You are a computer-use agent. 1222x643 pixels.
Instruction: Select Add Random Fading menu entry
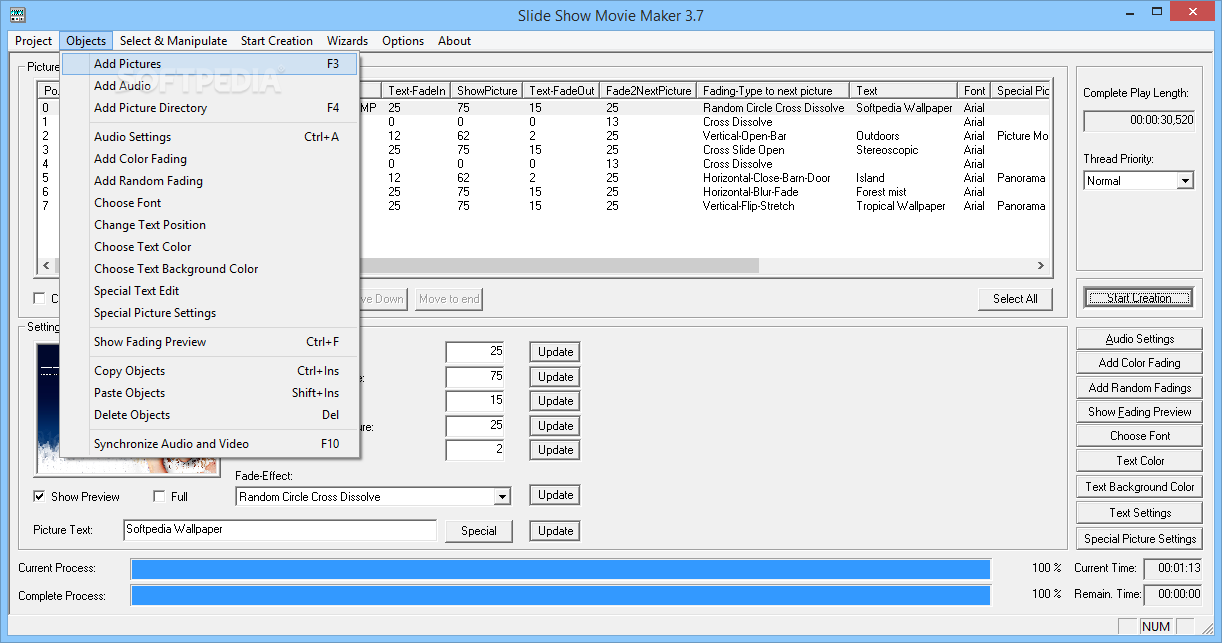click(x=210, y=181)
